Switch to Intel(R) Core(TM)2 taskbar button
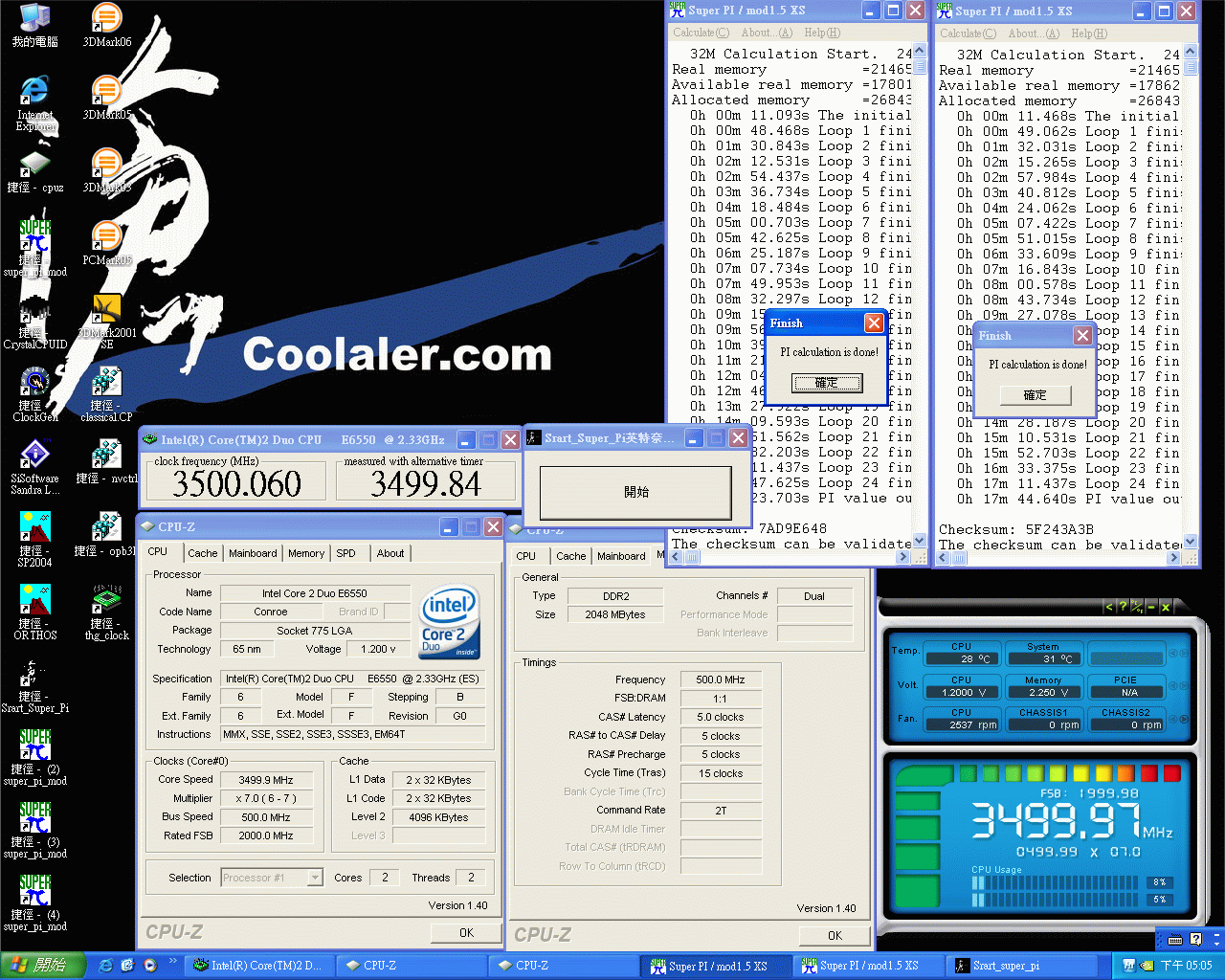Image resolution: width=1225 pixels, height=980 pixels. [x=260, y=966]
